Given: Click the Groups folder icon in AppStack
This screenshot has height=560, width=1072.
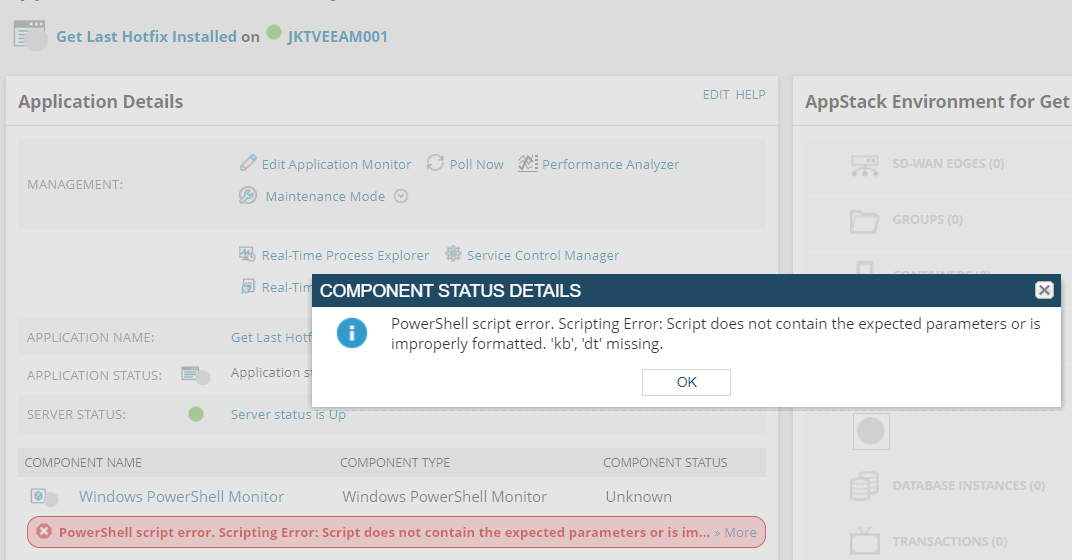Looking at the screenshot, I should (x=864, y=221).
